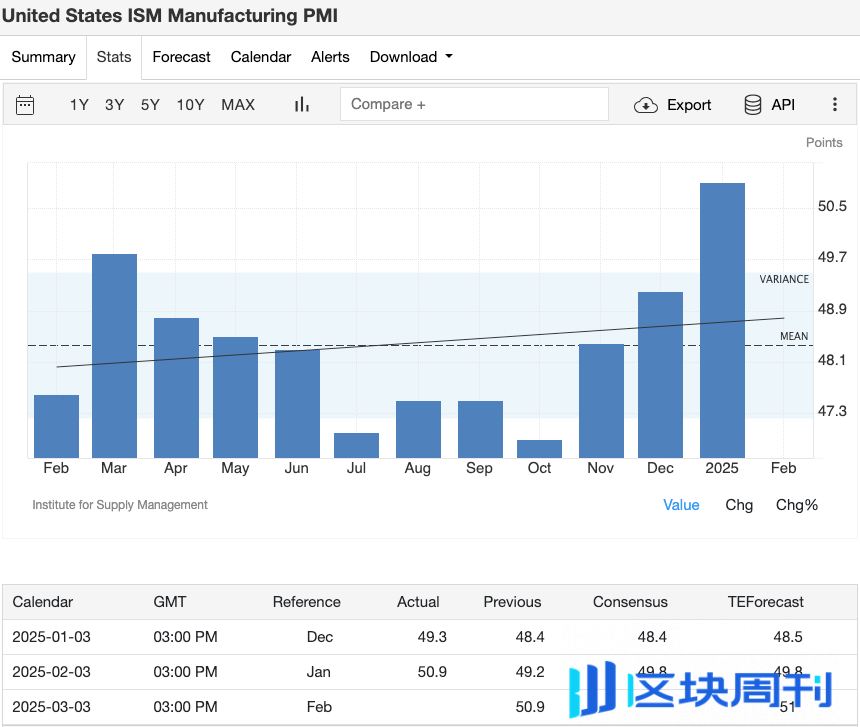Image resolution: width=860 pixels, height=727 pixels.
Task: Click the Dec bar in chart
Action: [x=660, y=375]
